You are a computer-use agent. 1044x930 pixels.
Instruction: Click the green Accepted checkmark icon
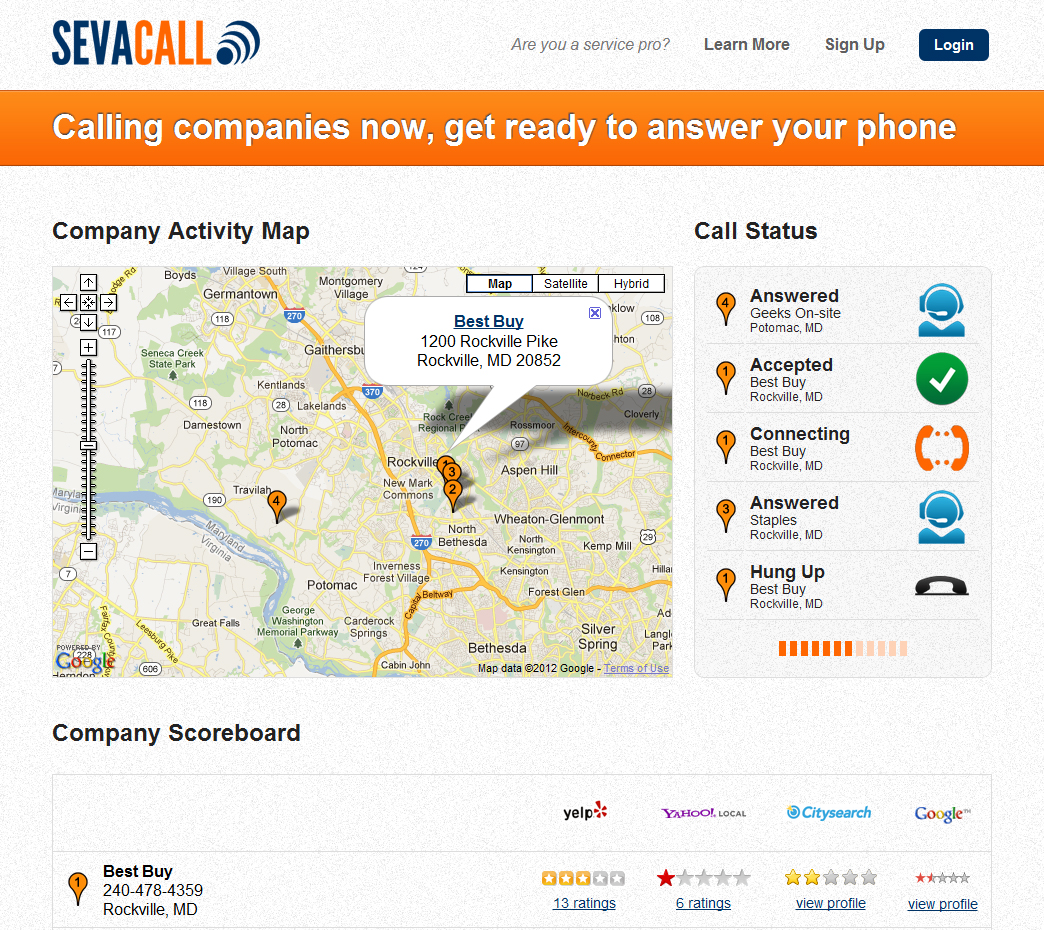[941, 379]
